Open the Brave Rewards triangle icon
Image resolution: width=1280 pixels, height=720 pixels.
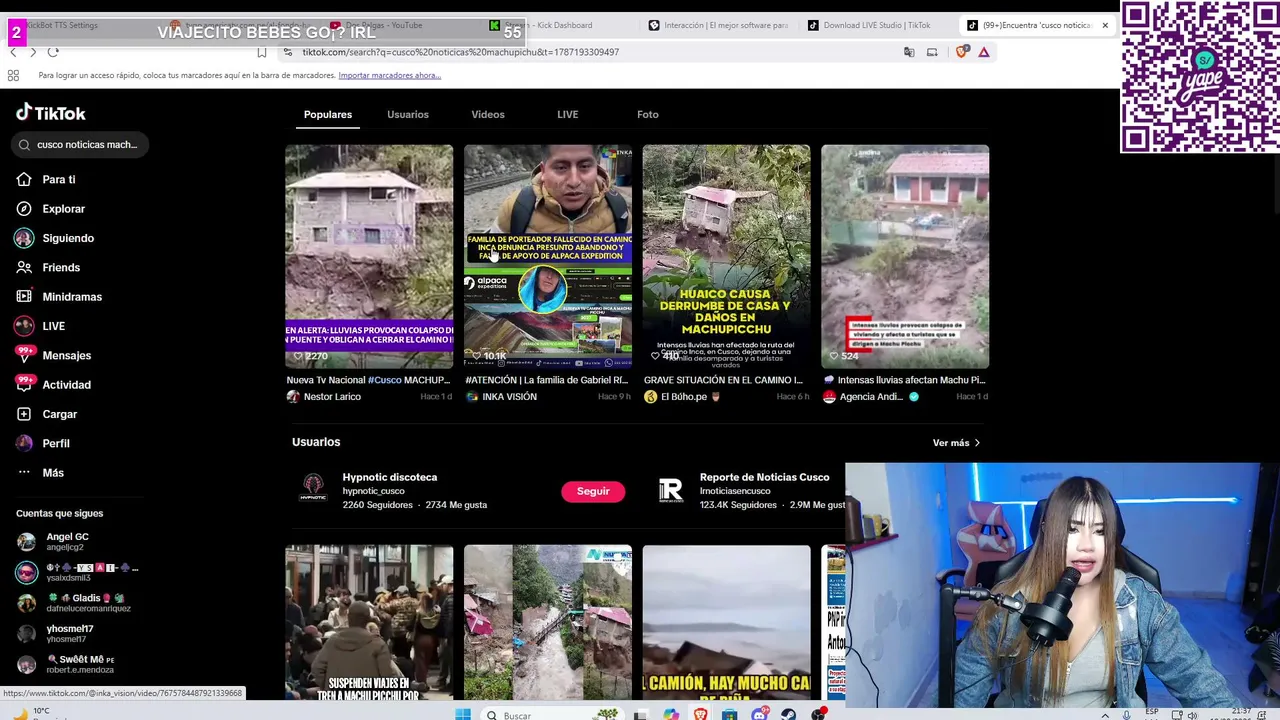[984, 52]
